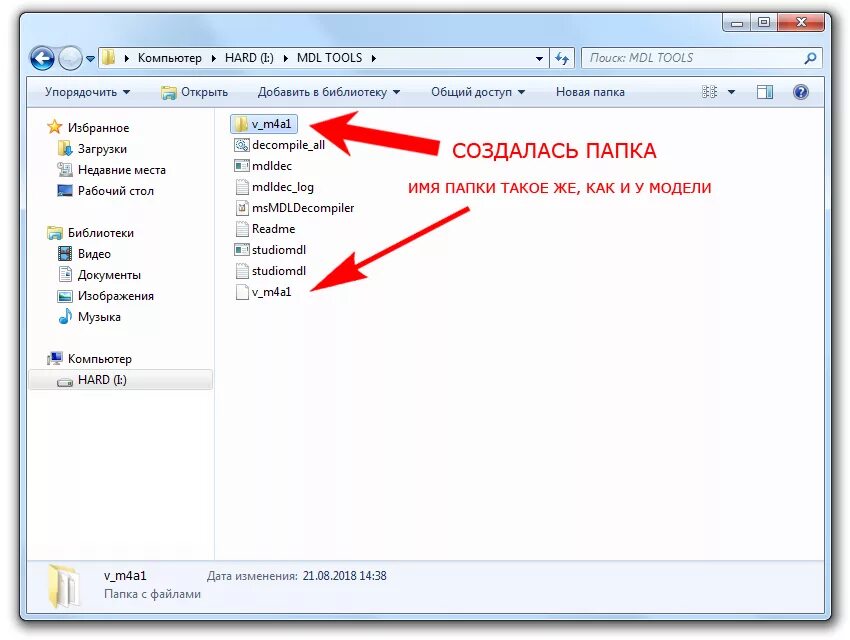850x640 pixels.
Task: Click the star icon next to Избранное
Action: [55, 127]
